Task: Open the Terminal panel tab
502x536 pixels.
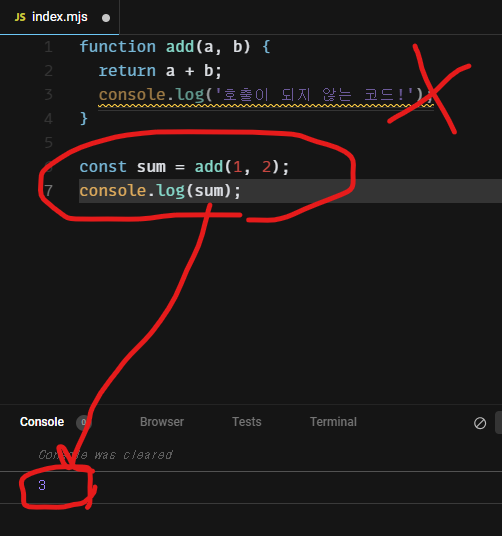Action: click(333, 422)
